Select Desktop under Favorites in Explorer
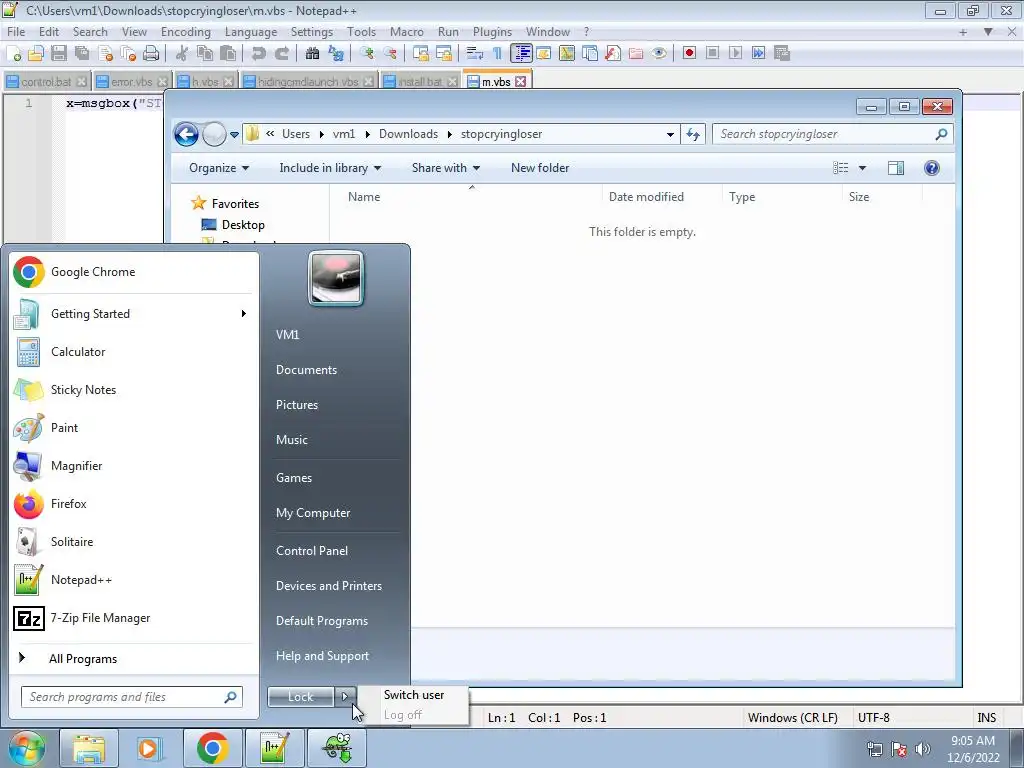This screenshot has height=768, width=1024. point(243,225)
